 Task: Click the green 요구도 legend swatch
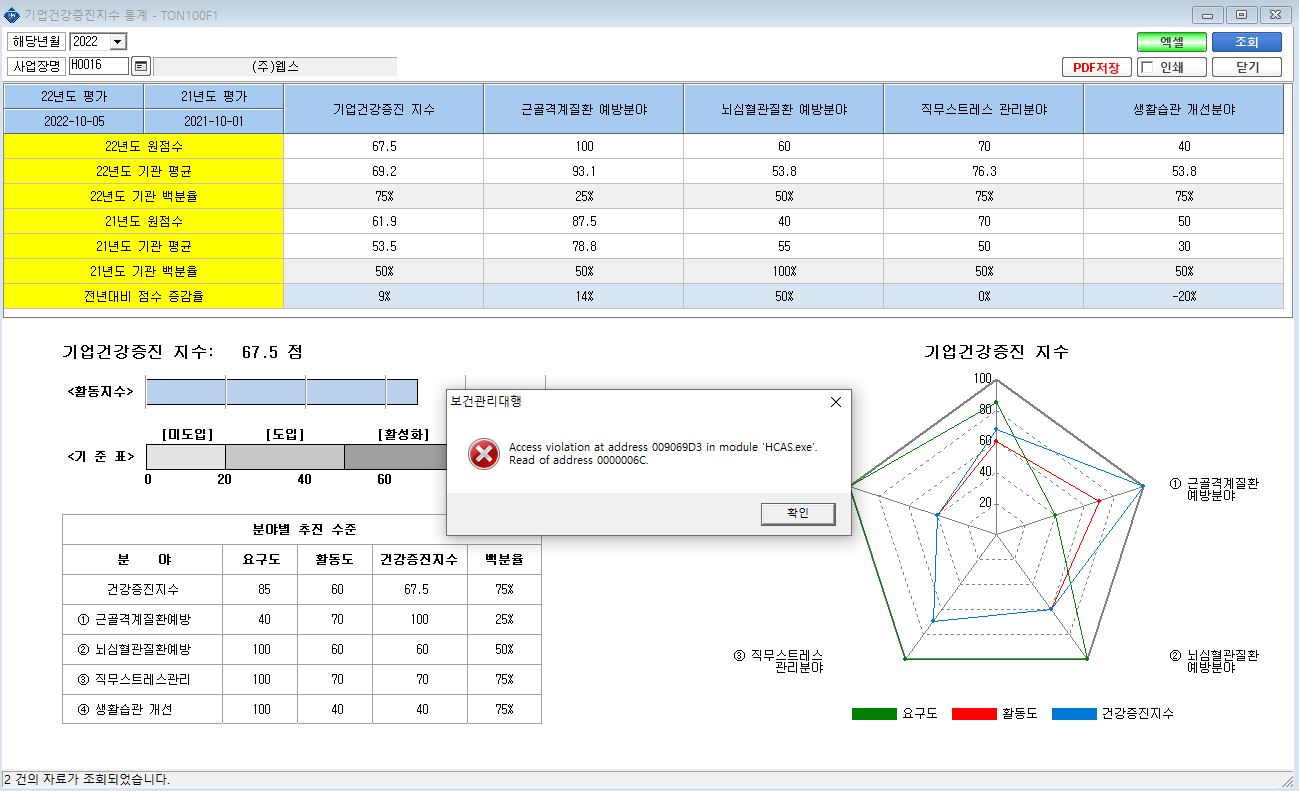click(874, 714)
